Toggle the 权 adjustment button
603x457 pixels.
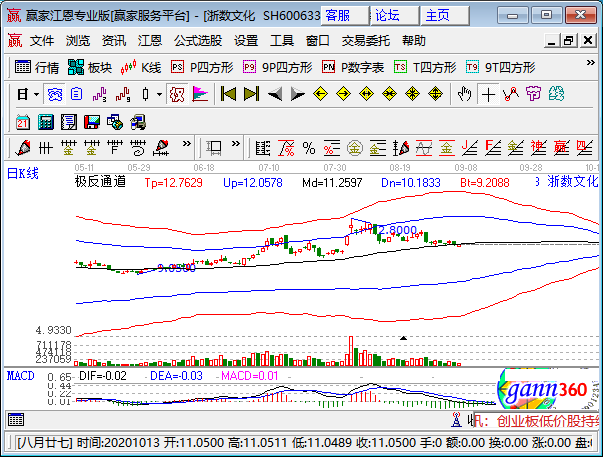click(177, 94)
